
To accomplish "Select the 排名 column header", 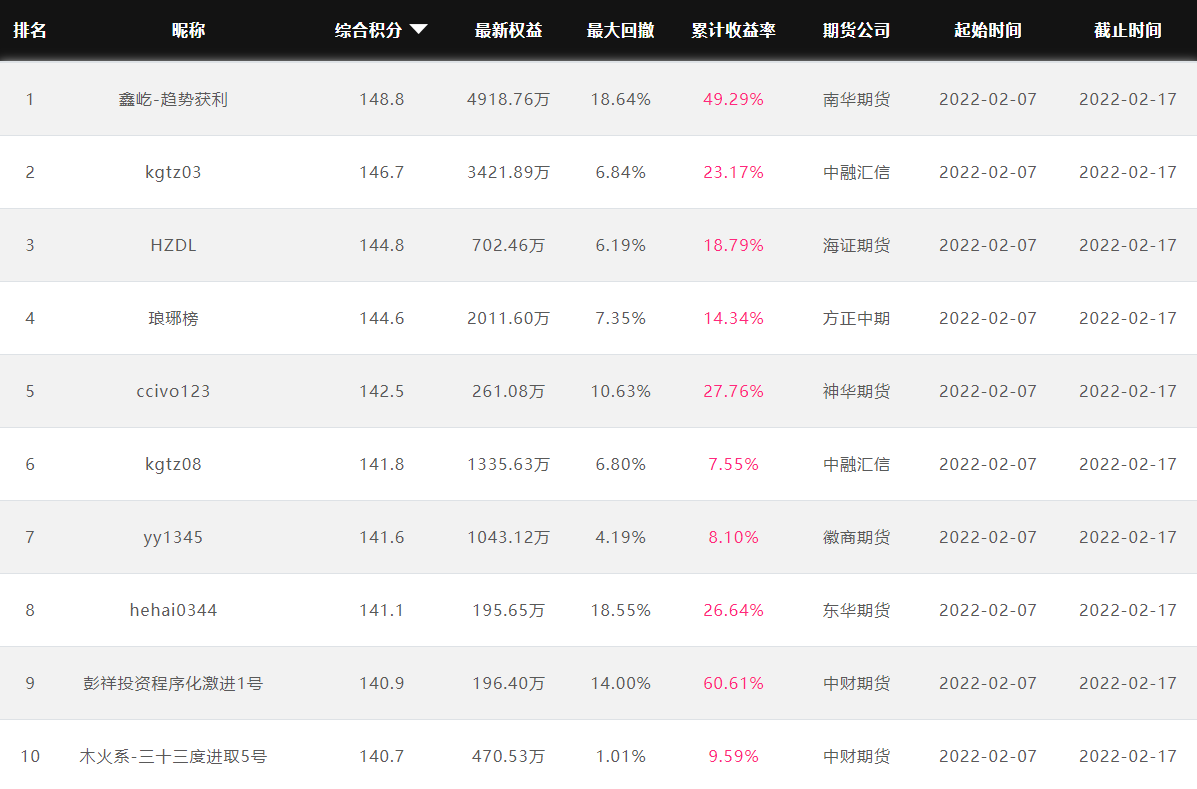I will coord(30,31).
